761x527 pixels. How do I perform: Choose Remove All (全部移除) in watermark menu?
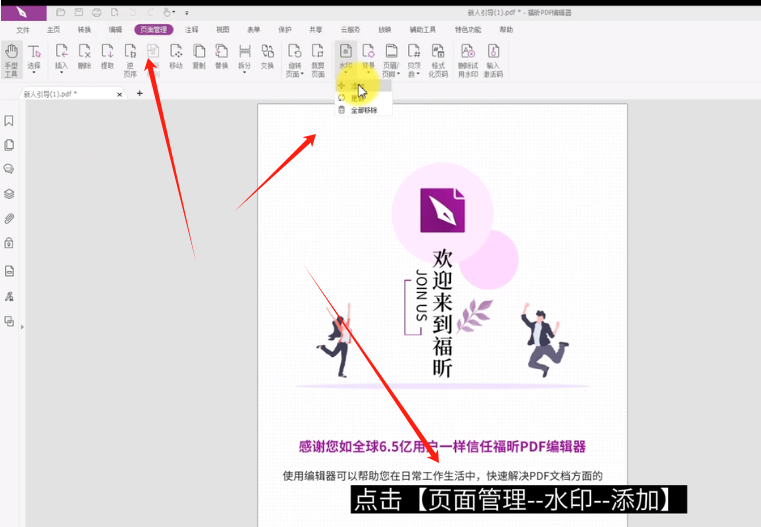tap(364, 110)
